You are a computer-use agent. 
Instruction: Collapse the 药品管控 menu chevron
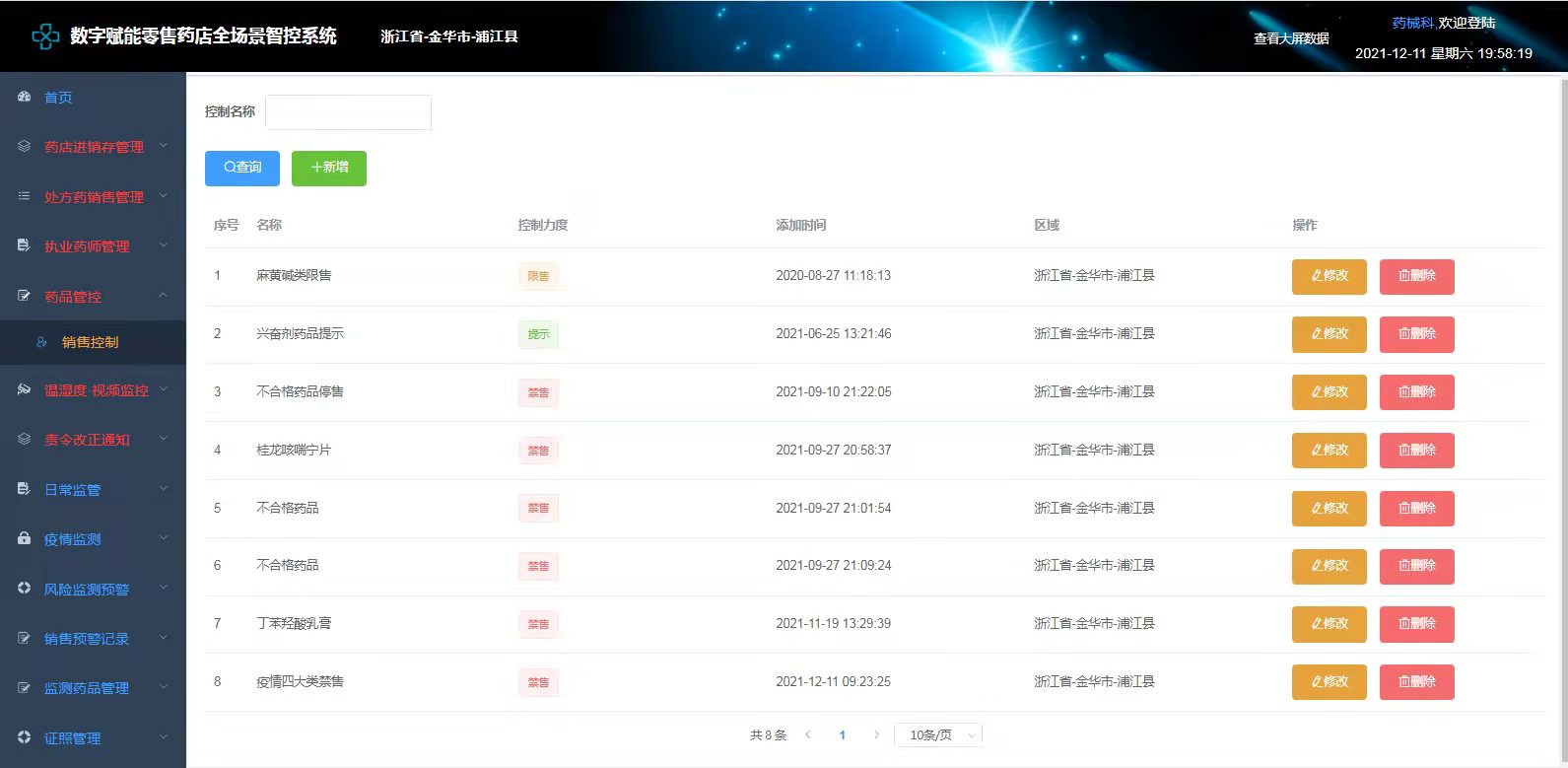164,296
